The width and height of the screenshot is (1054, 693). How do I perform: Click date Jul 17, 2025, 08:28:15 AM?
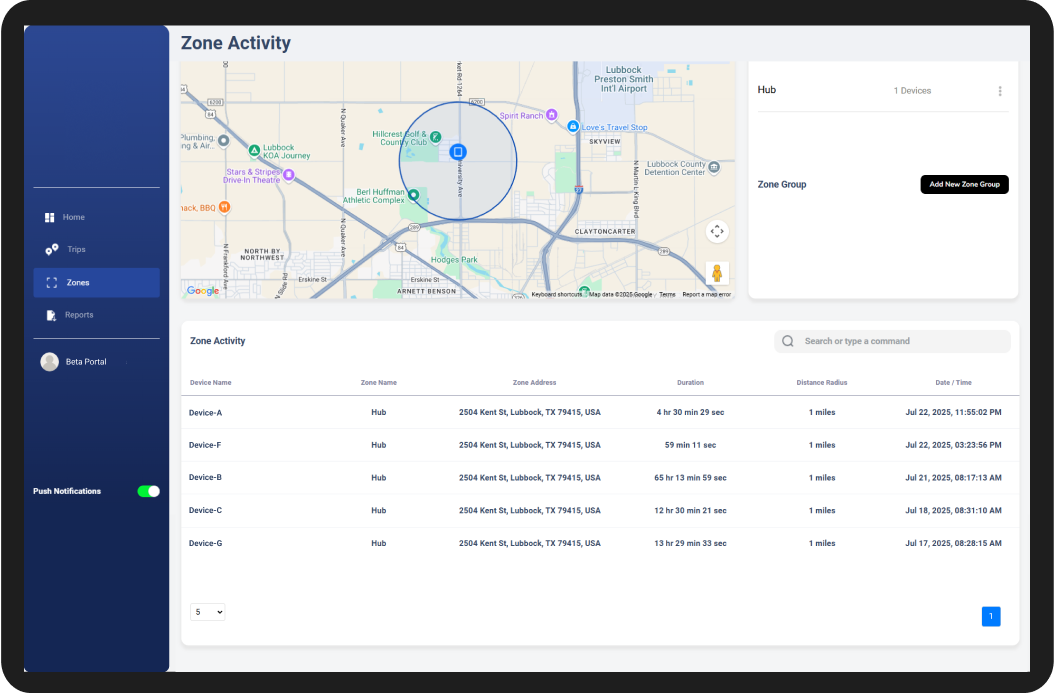pyautogui.click(x=953, y=543)
